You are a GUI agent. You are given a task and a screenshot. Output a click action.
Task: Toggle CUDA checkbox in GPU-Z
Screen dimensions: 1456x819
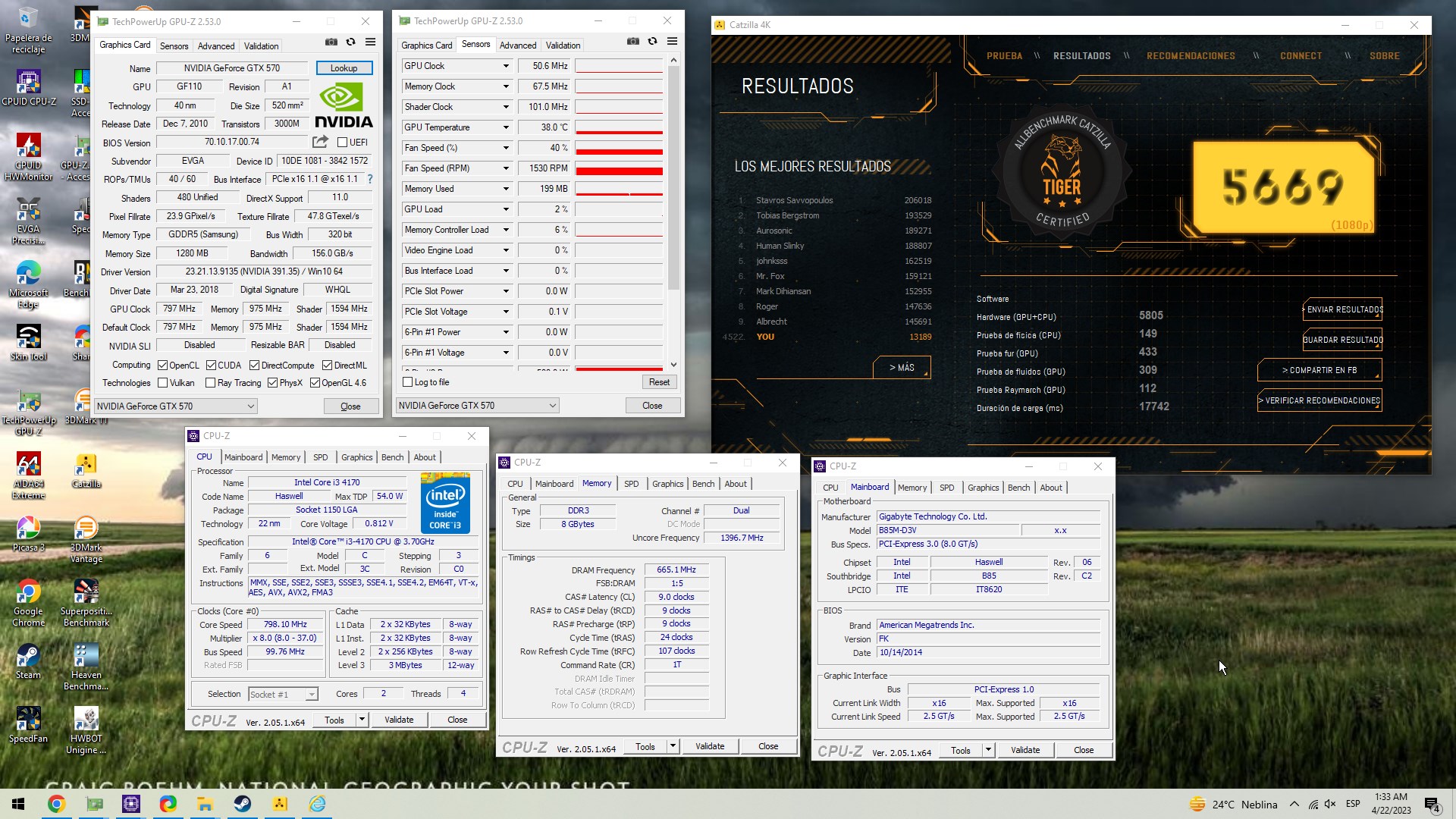[x=212, y=366]
